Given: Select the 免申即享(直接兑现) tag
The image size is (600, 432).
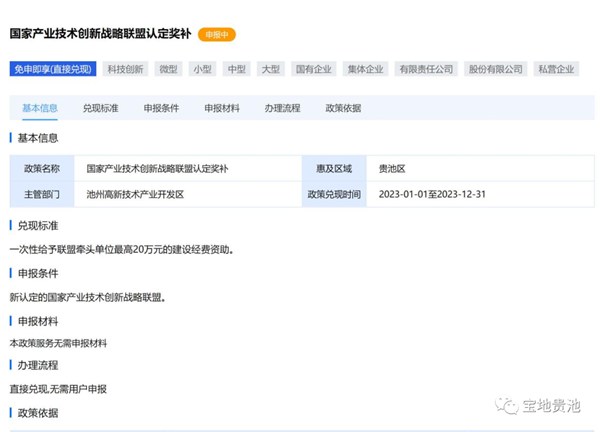Looking at the screenshot, I should pos(52,69).
